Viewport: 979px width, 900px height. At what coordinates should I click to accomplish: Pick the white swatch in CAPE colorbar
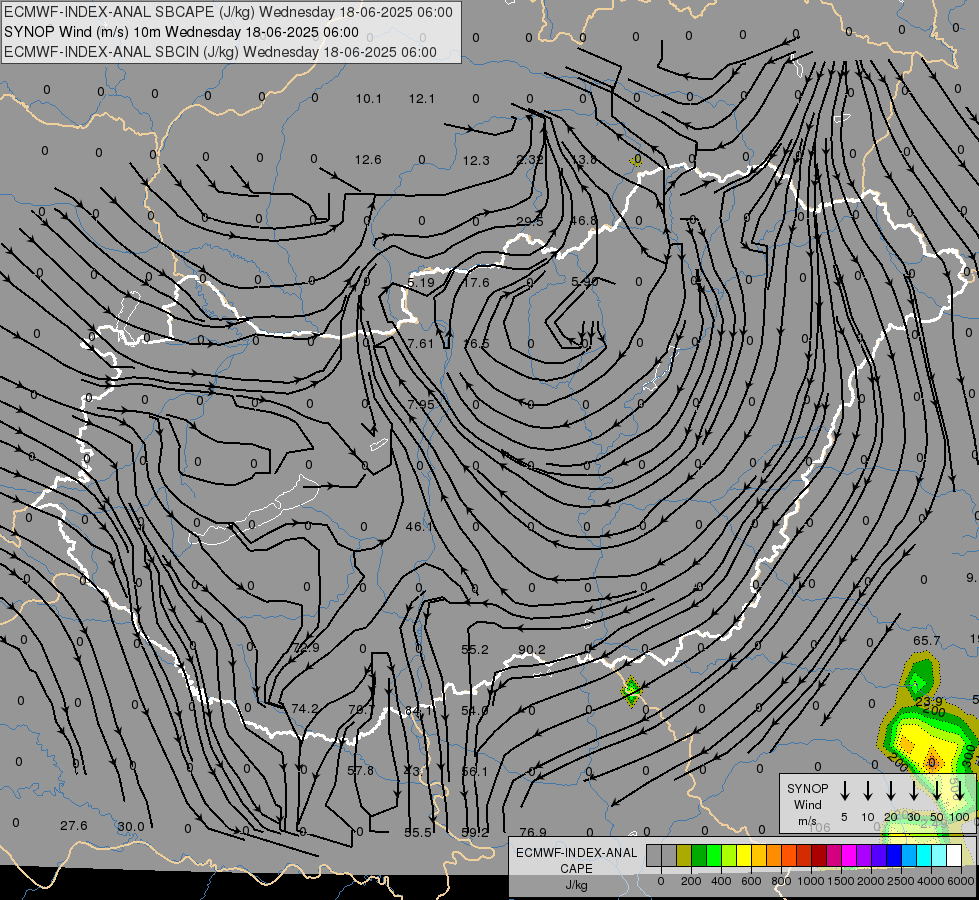coord(953,855)
